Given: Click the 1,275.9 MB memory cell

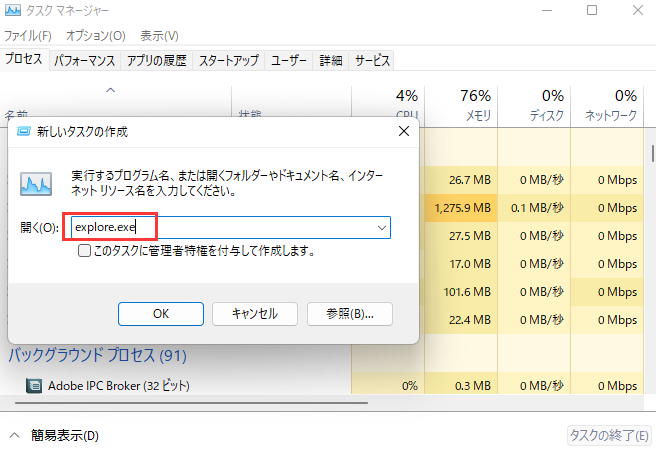Looking at the screenshot, I should (x=461, y=208).
